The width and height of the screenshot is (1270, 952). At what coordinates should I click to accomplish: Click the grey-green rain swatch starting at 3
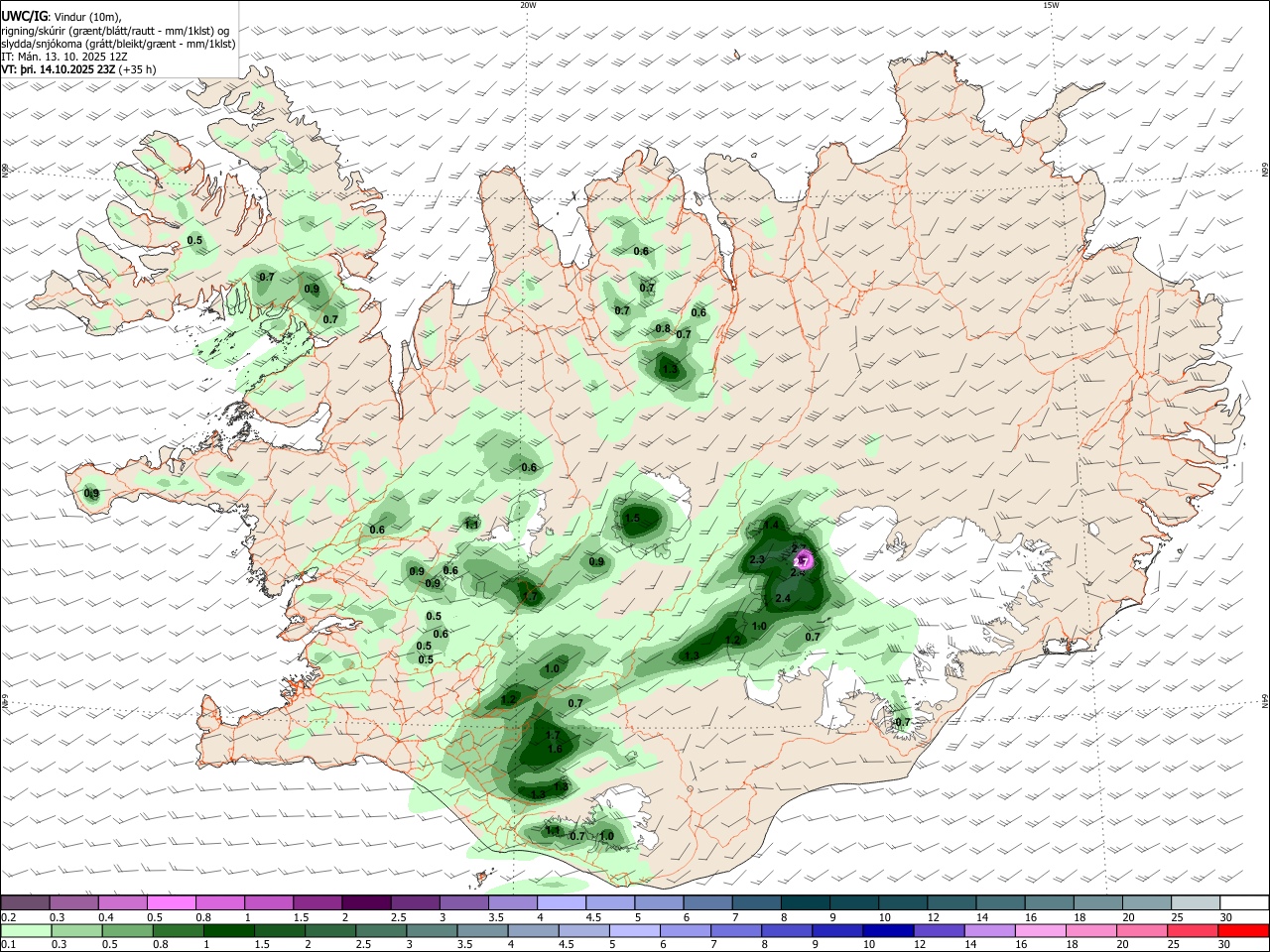click(x=434, y=931)
